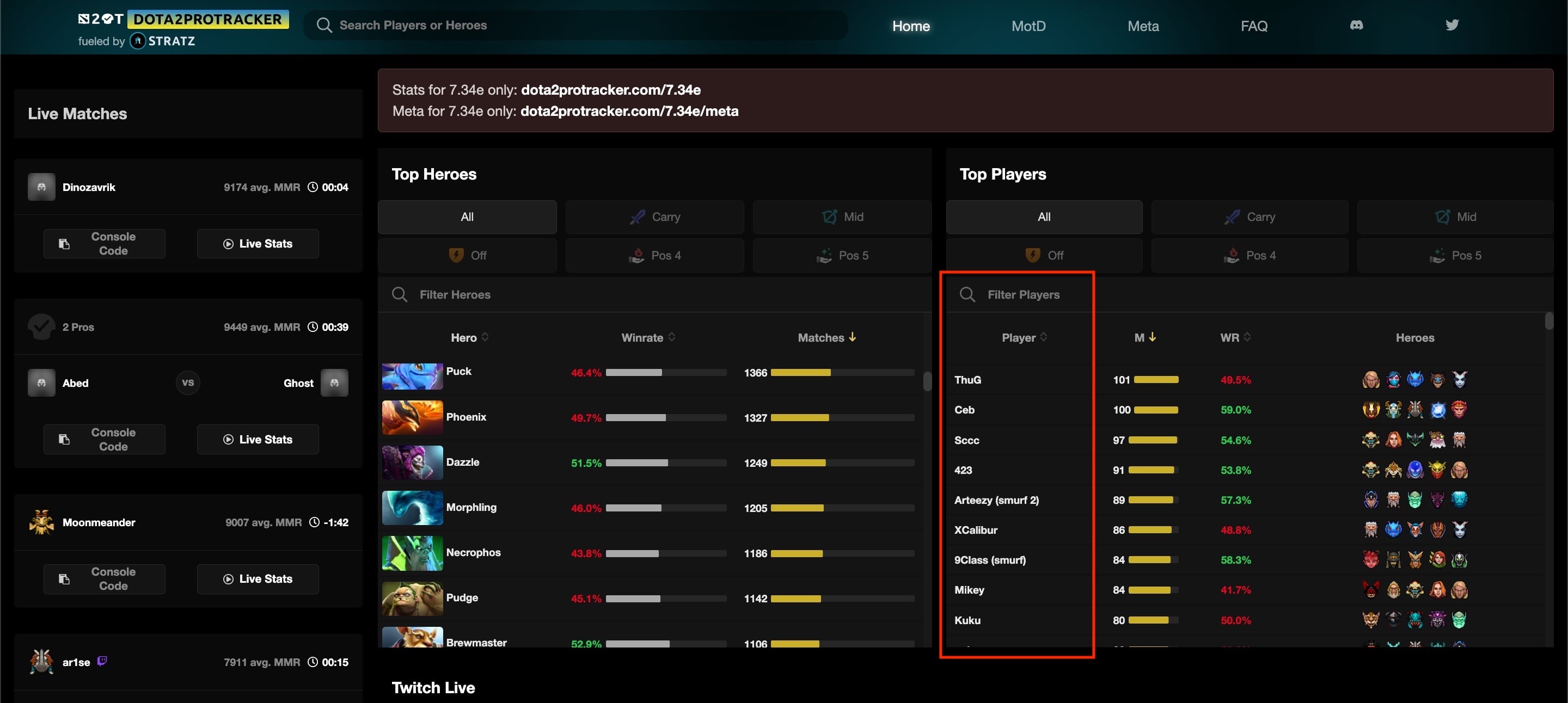This screenshot has width=1568, height=703.
Task: Click Moonmeander's hero avatar icon
Action: tap(41, 522)
